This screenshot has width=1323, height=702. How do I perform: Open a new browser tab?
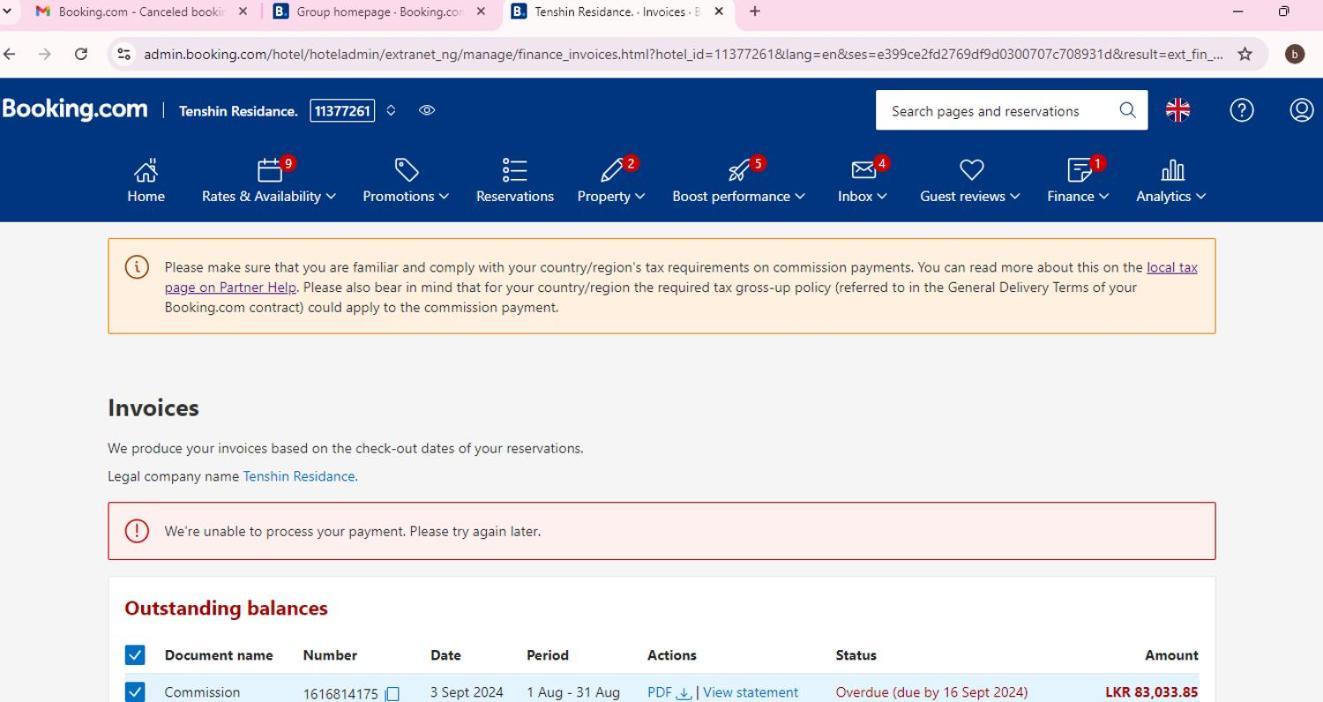754,12
